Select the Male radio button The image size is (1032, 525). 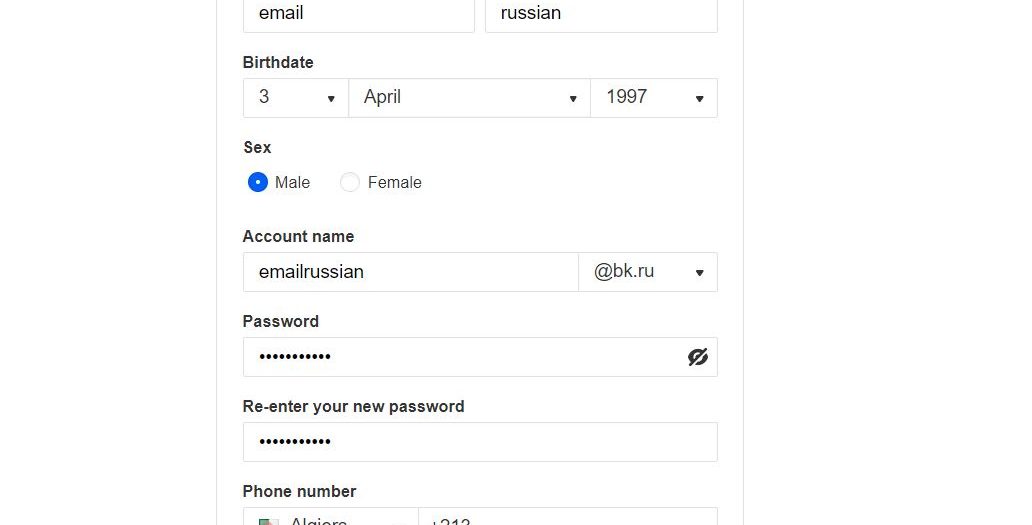tap(257, 182)
